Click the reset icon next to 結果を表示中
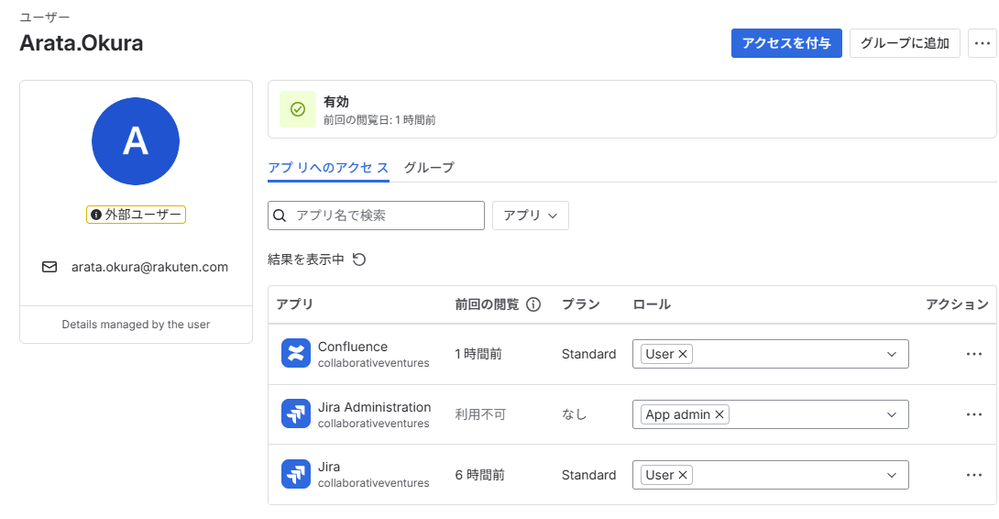Viewport: 999px width, 519px height. tap(359, 259)
